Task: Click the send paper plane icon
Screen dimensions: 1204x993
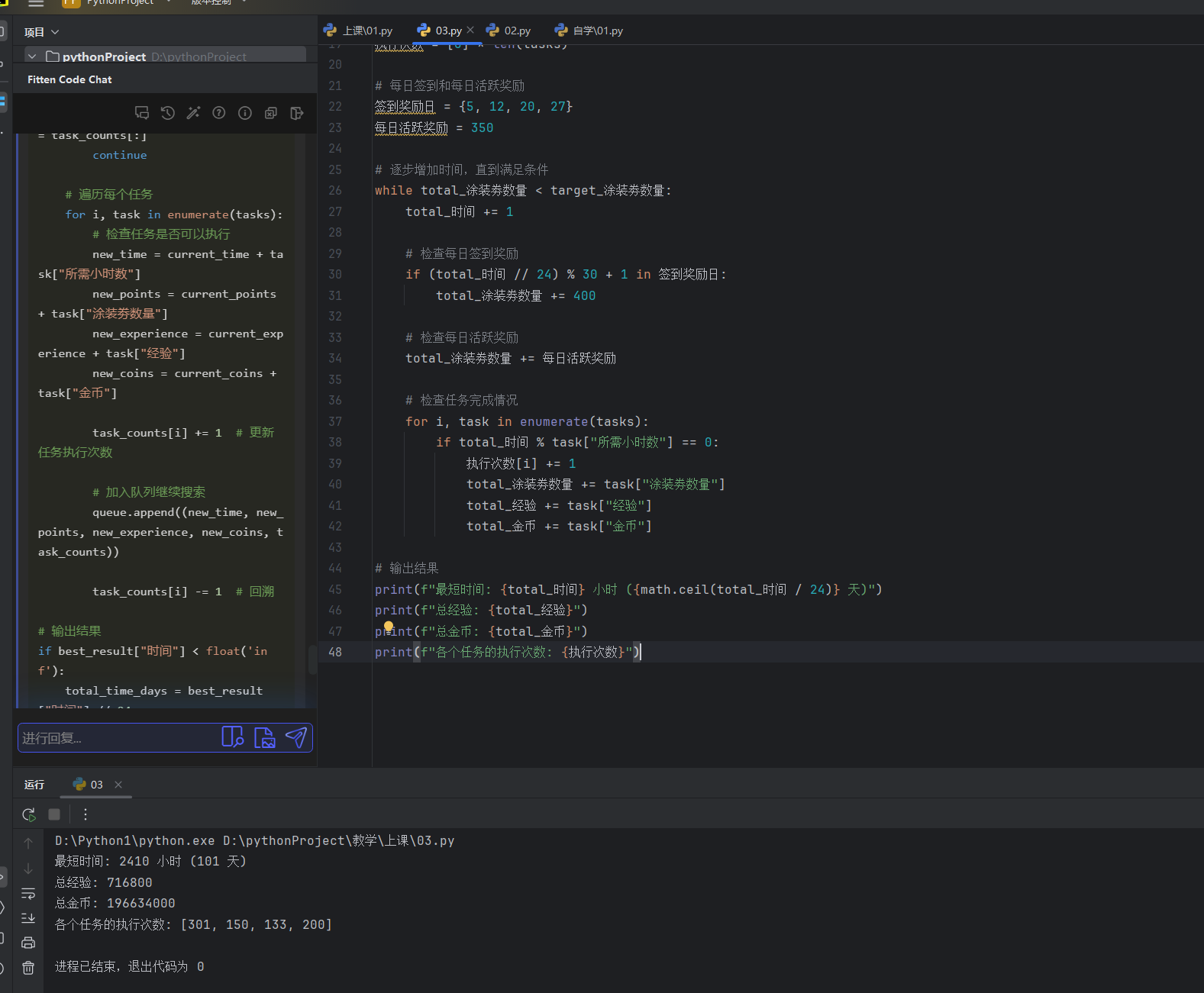Action: [x=295, y=737]
